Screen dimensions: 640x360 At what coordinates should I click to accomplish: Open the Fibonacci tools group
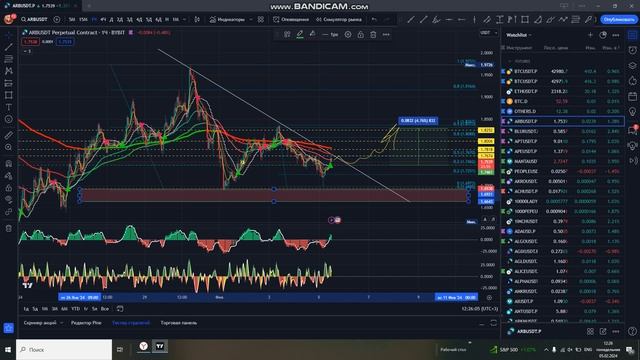click(x=9, y=59)
